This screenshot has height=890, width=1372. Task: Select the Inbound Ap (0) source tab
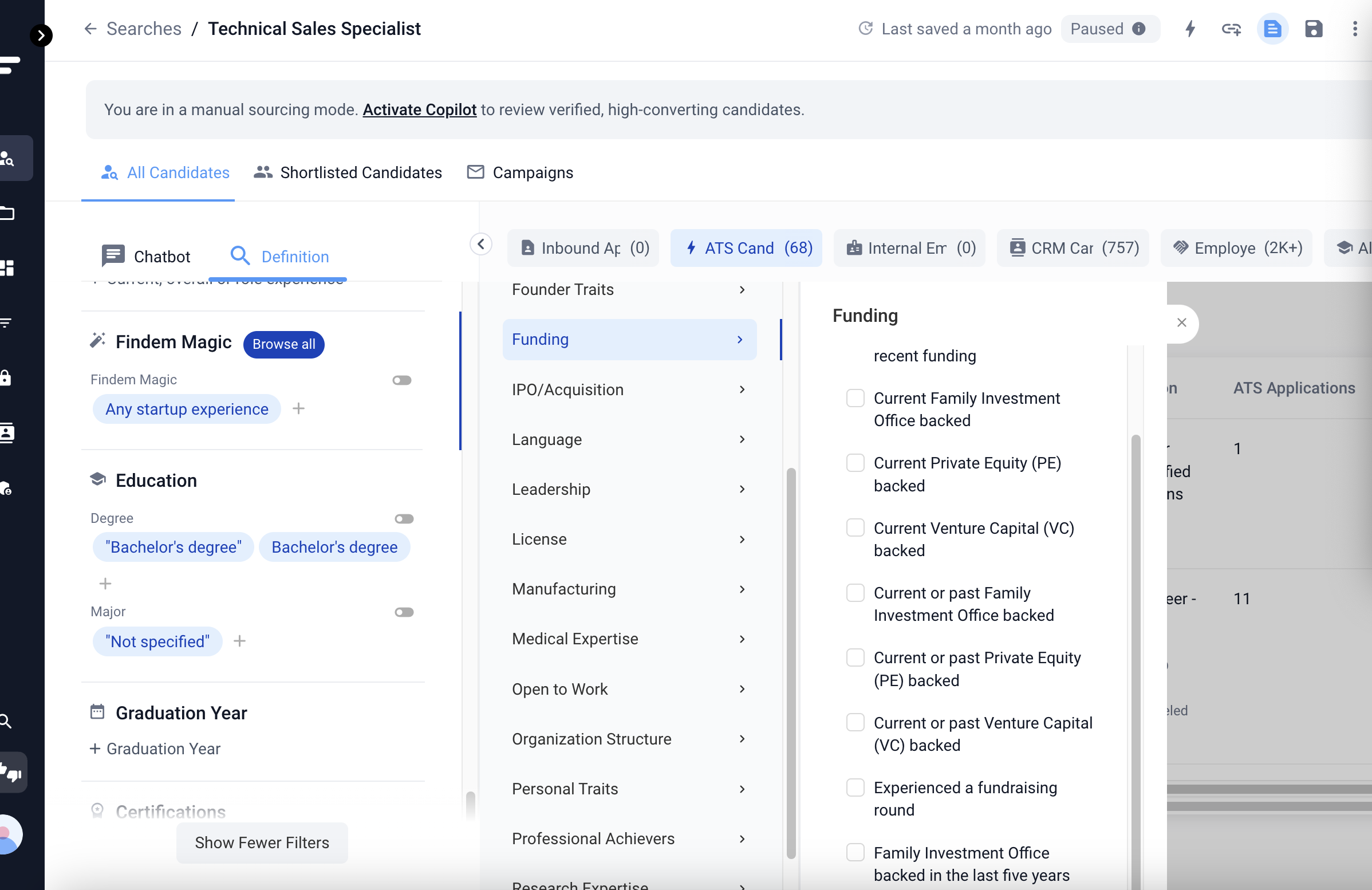click(x=584, y=248)
